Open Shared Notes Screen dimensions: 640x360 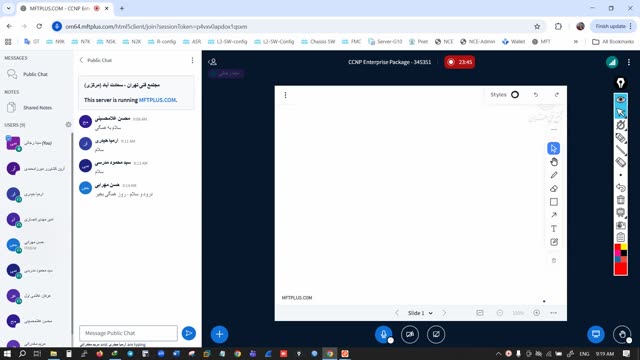coord(36,108)
